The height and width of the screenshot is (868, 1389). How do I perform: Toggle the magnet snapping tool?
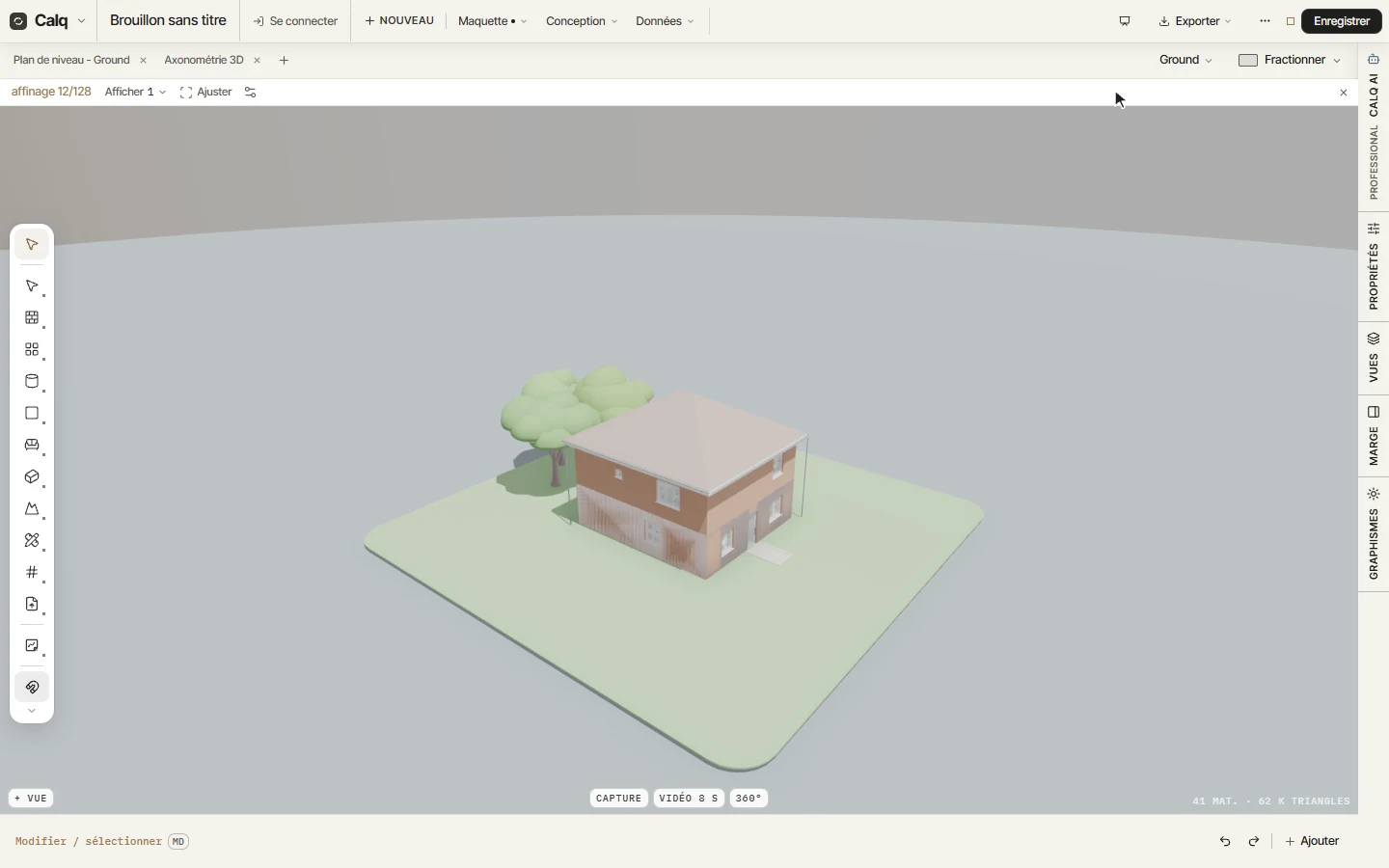tap(32, 688)
